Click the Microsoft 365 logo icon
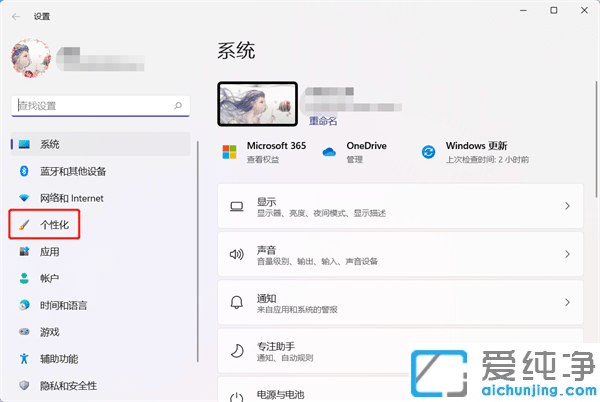600x402 pixels. (x=230, y=152)
